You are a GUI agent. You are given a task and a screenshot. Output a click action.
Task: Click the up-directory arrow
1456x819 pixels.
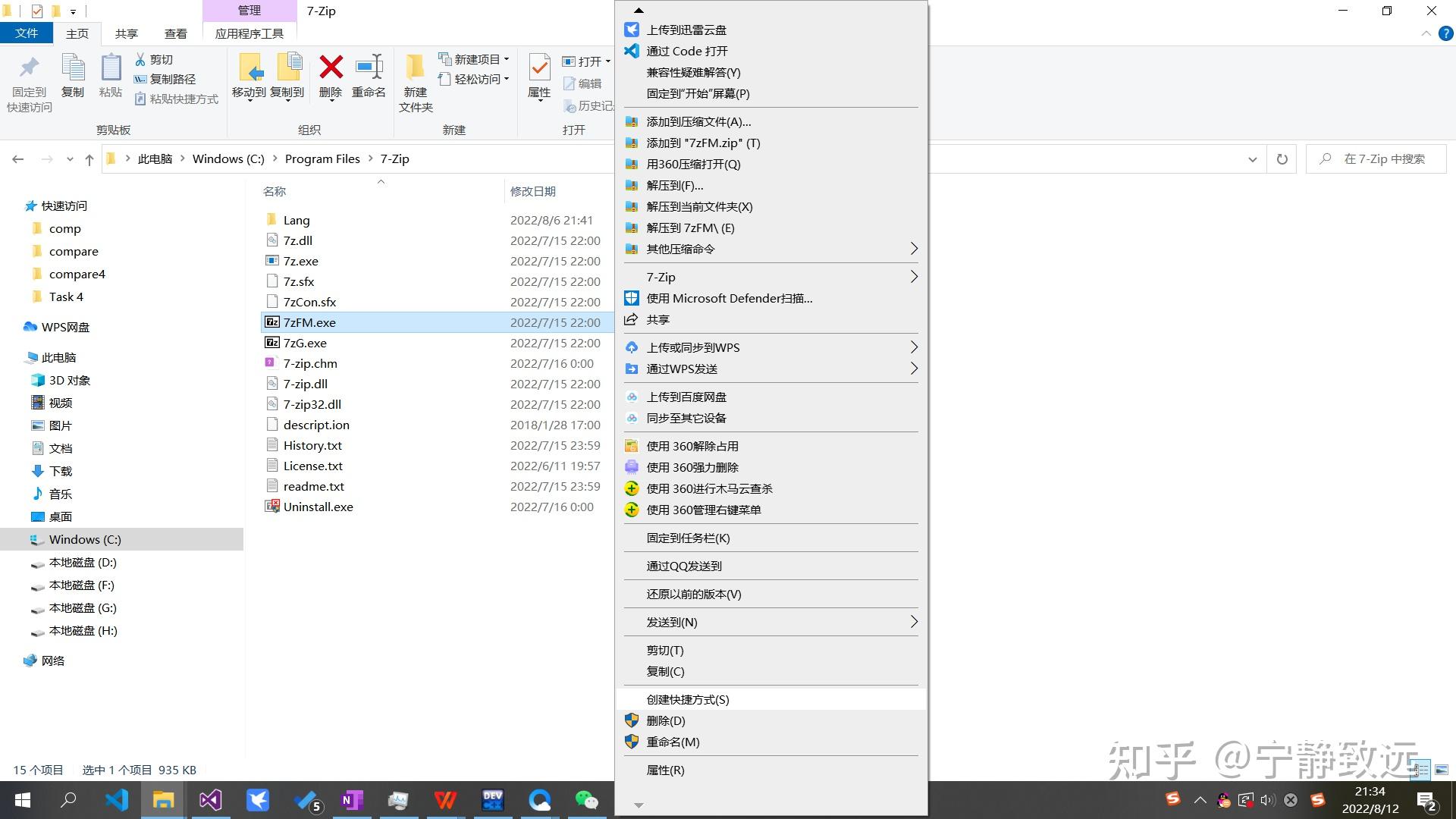pos(89,159)
